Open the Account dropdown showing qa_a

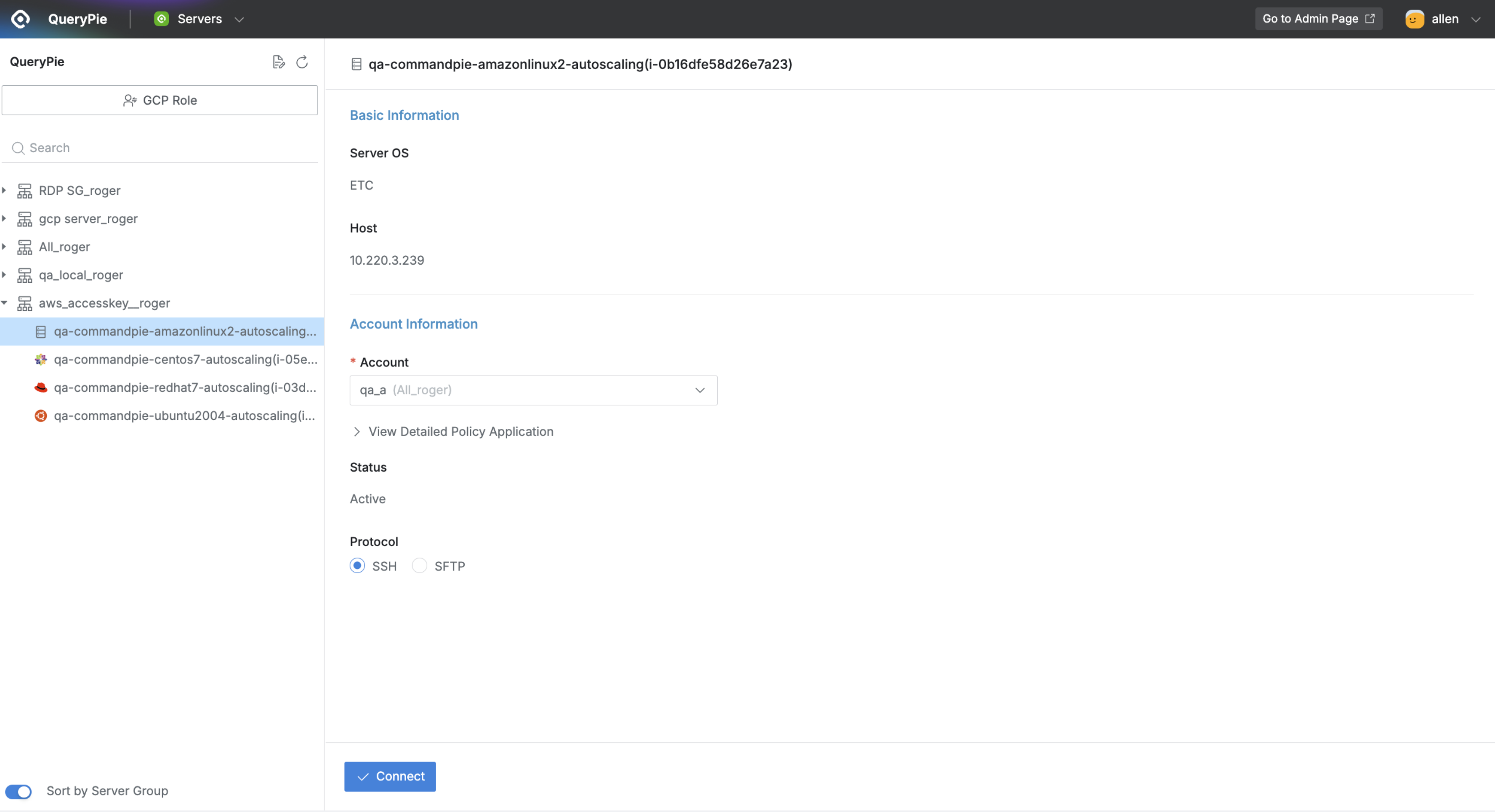(533, 390)
